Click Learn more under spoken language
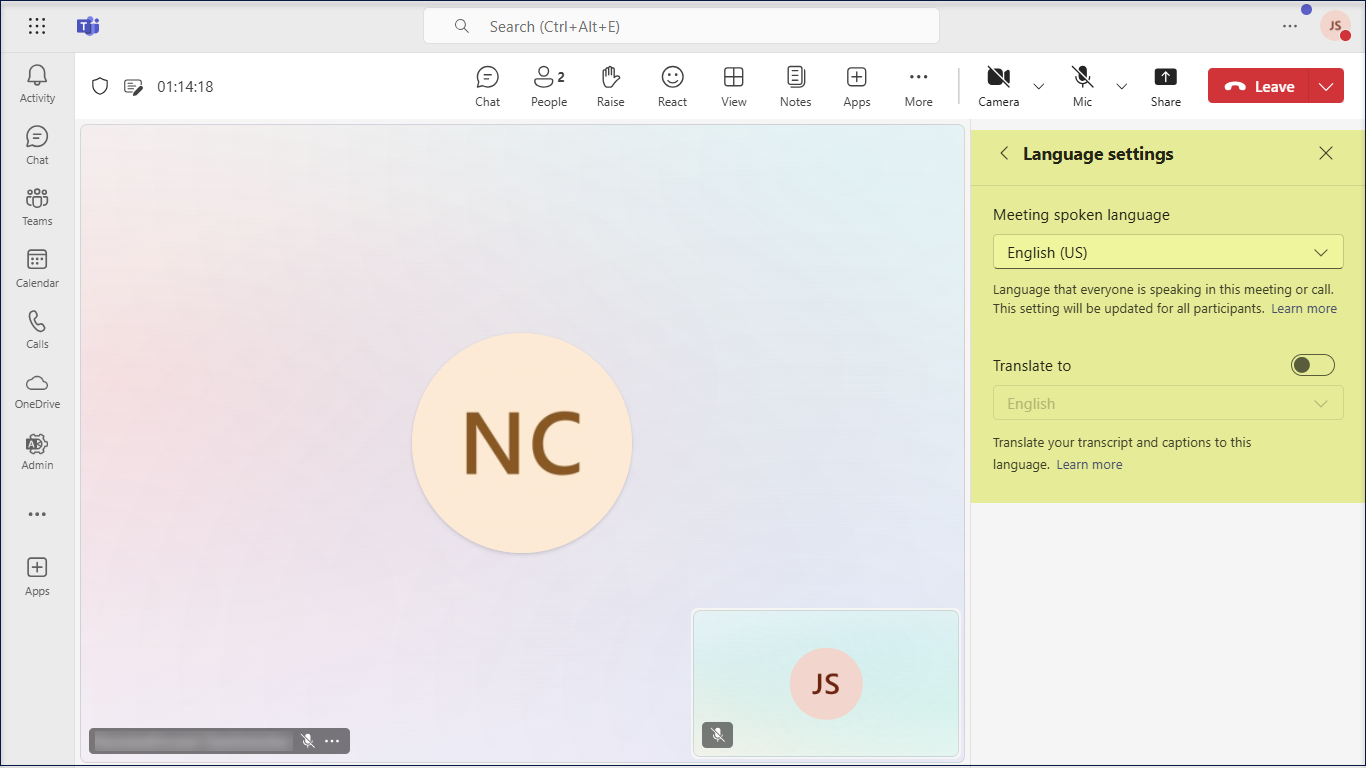This screenshot has height=768, width=1366. point(1303,309)
